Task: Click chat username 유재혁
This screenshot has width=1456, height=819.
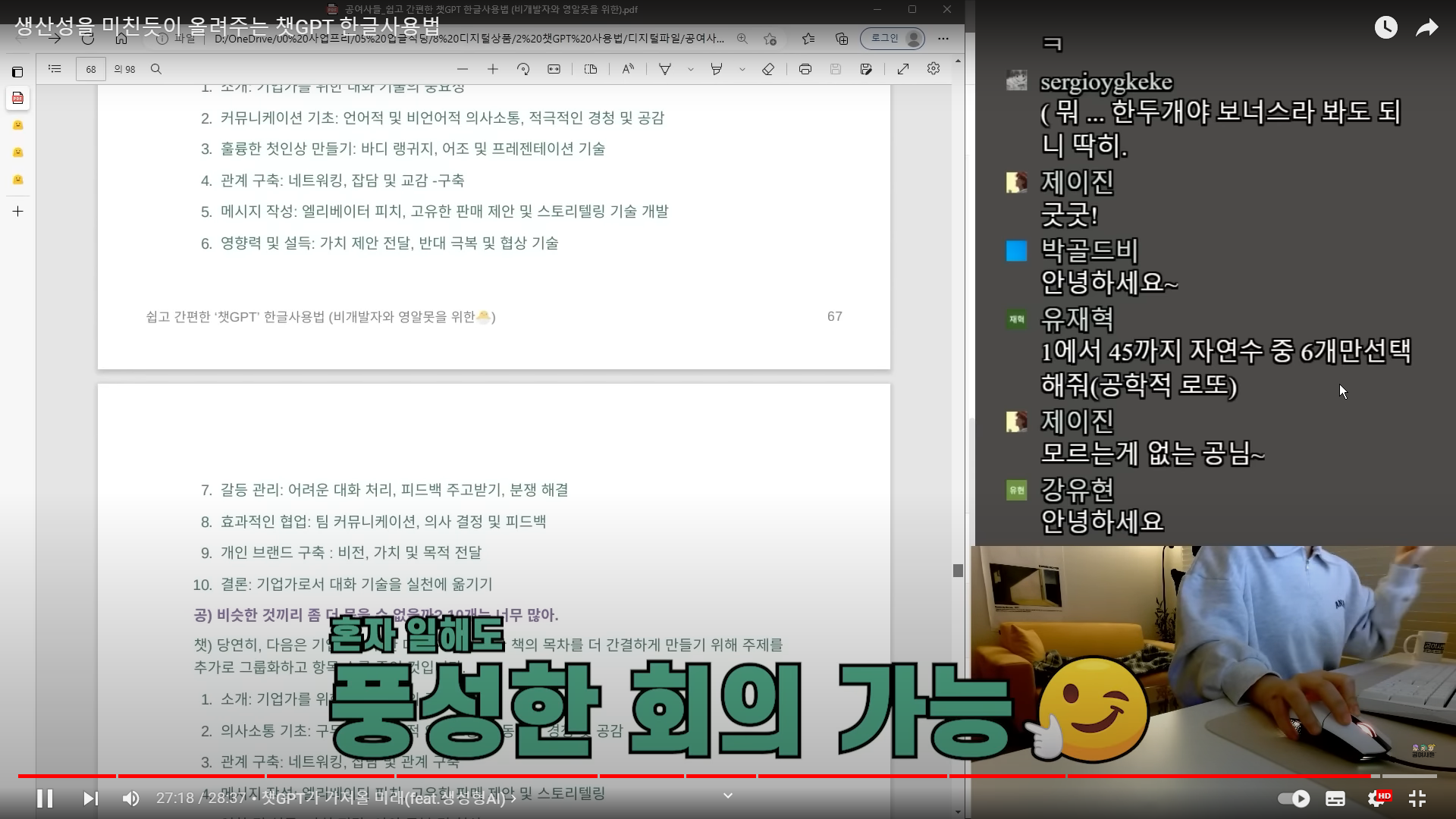Action: (x=1077, y=318)
